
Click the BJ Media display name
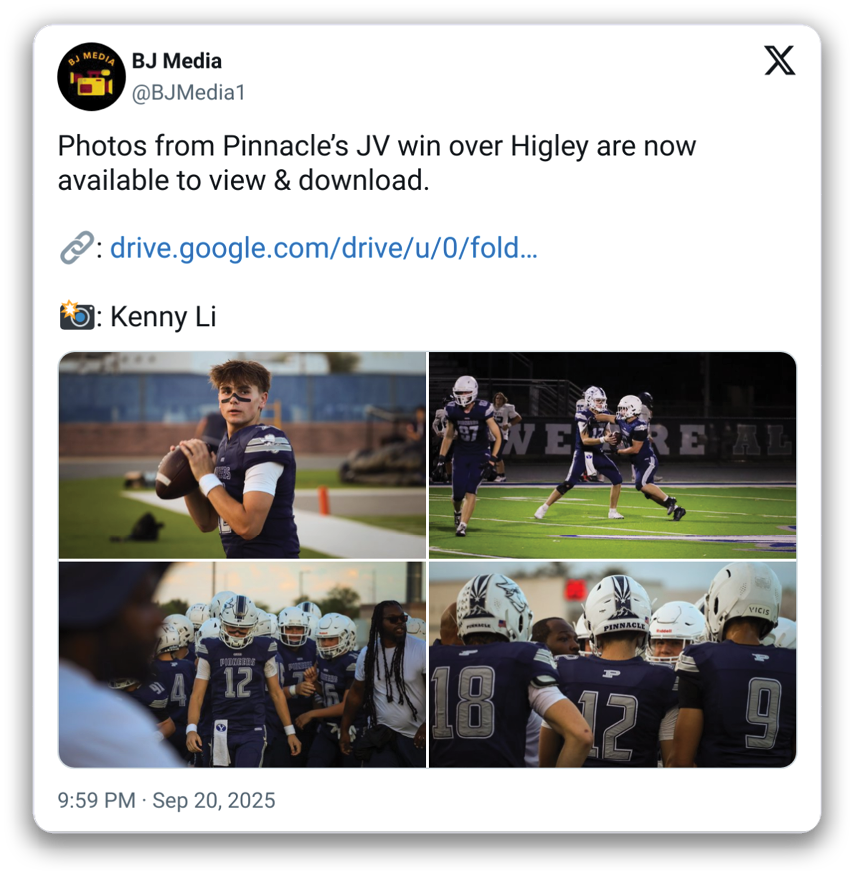click(176, 61)
